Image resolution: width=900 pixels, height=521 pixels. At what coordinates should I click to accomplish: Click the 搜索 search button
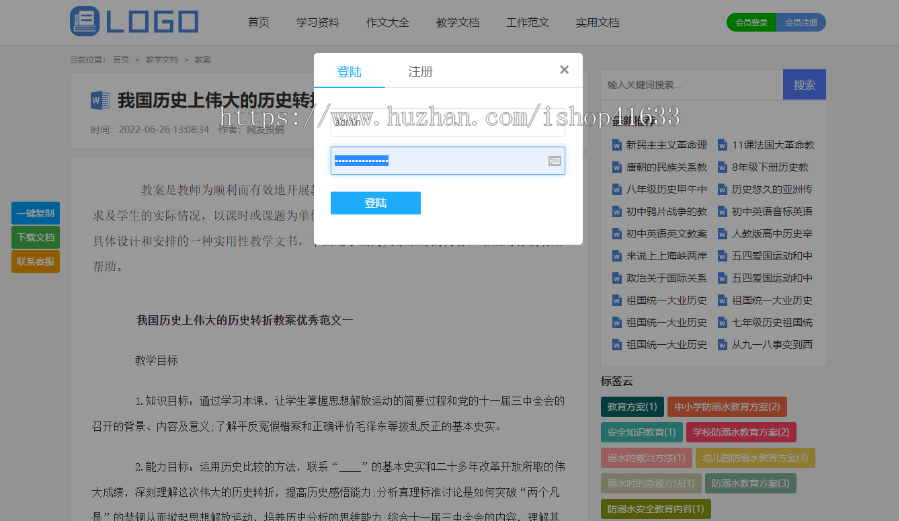(804, 85)
